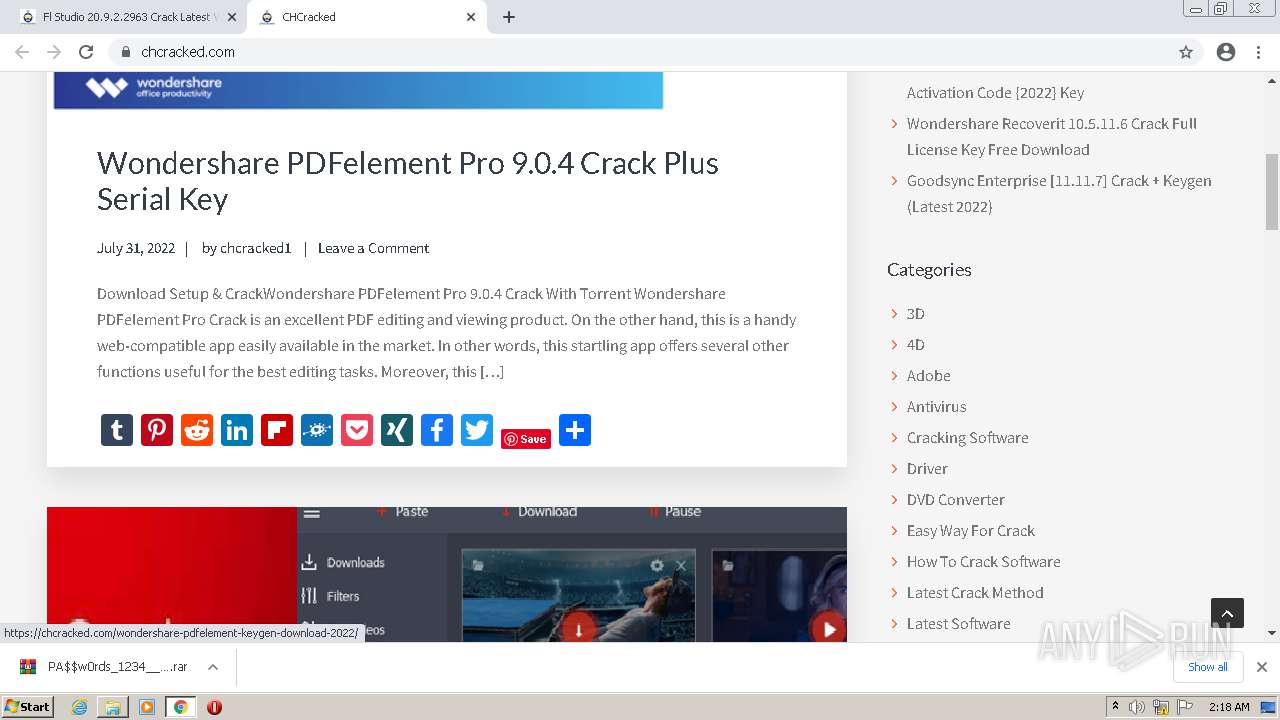Click the 2:18 AM system clock

click(x=1229, y=707)
